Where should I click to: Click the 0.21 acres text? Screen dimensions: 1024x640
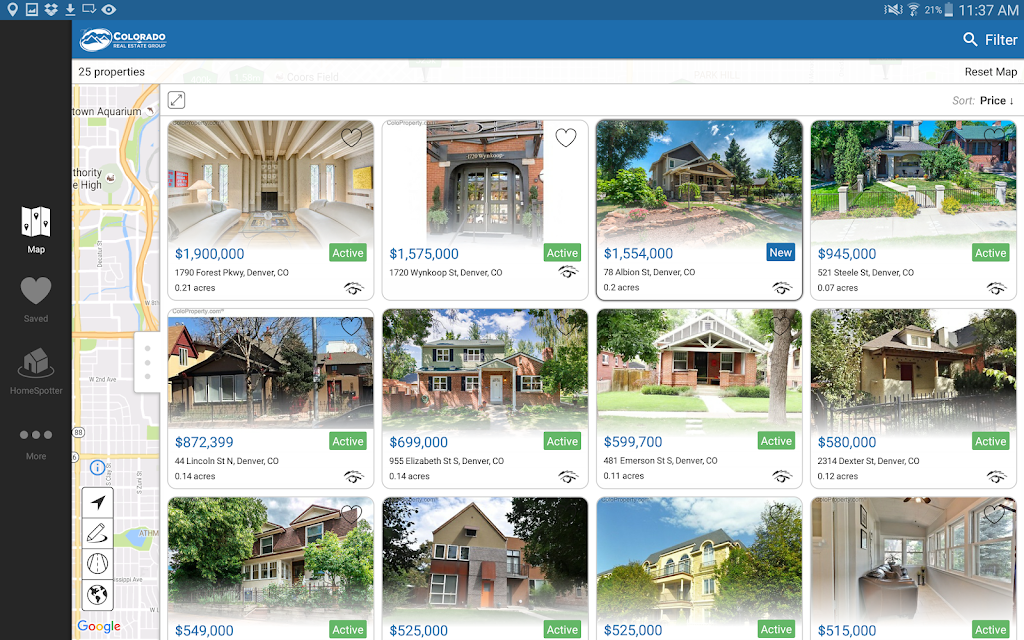point(195,288)
